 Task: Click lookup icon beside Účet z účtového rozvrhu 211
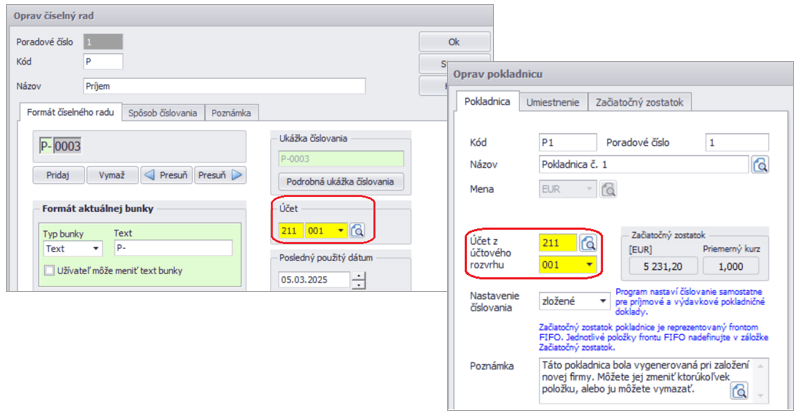click(x=589, y=243)
